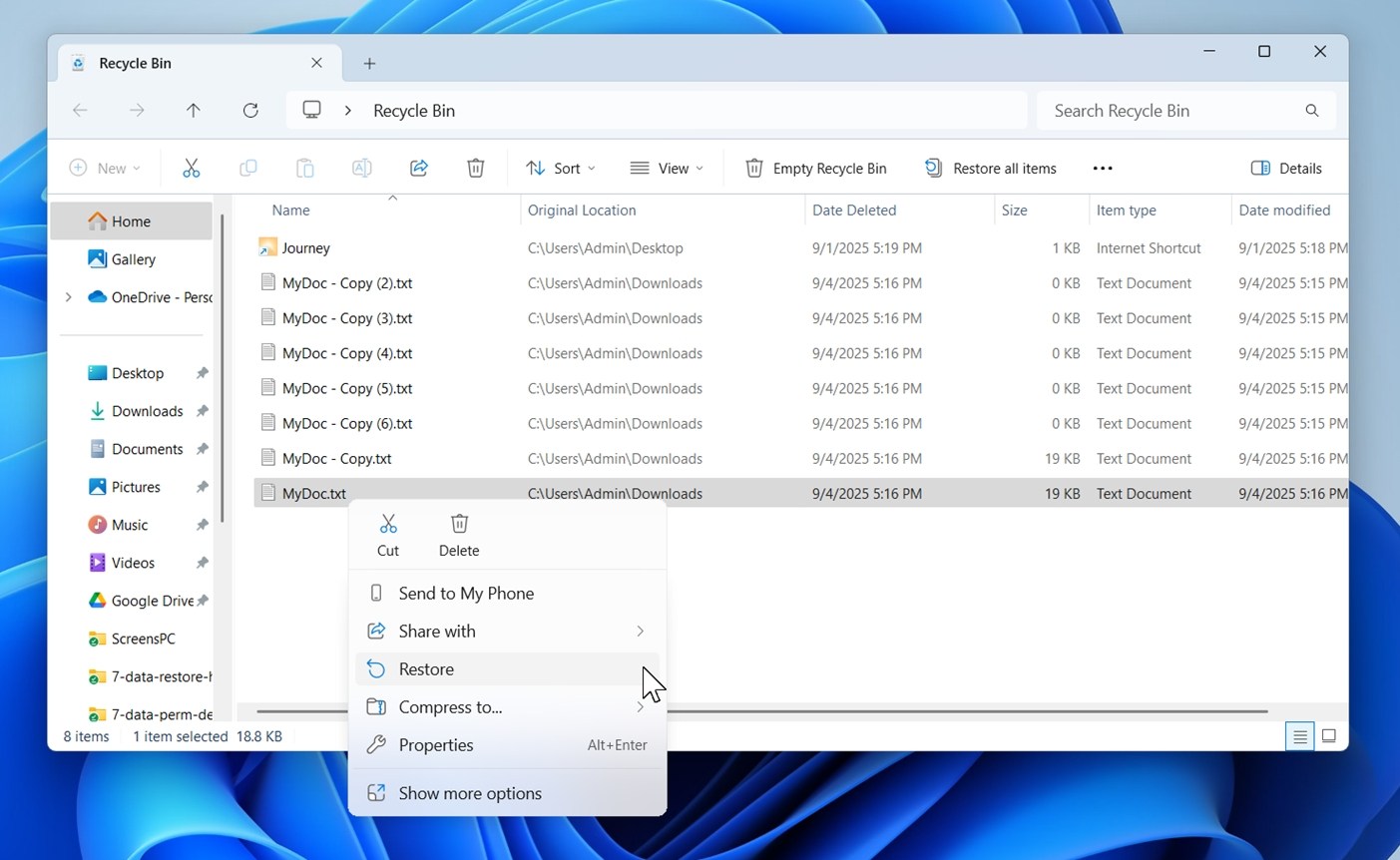Choose Restore from the context menu
Image resolution: width=1400 pixels, height=860 pixels.
426,668
